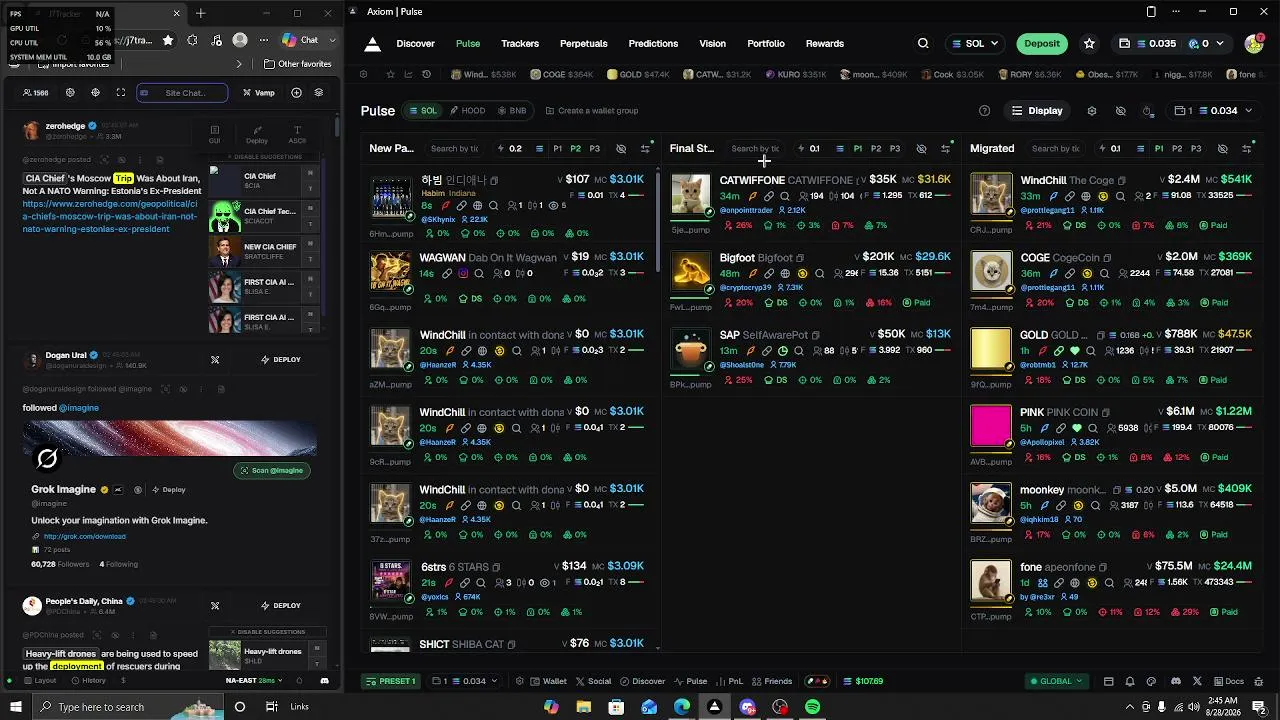Go to the Trackers tab
1280x720 pixels.
click(520, 44)
